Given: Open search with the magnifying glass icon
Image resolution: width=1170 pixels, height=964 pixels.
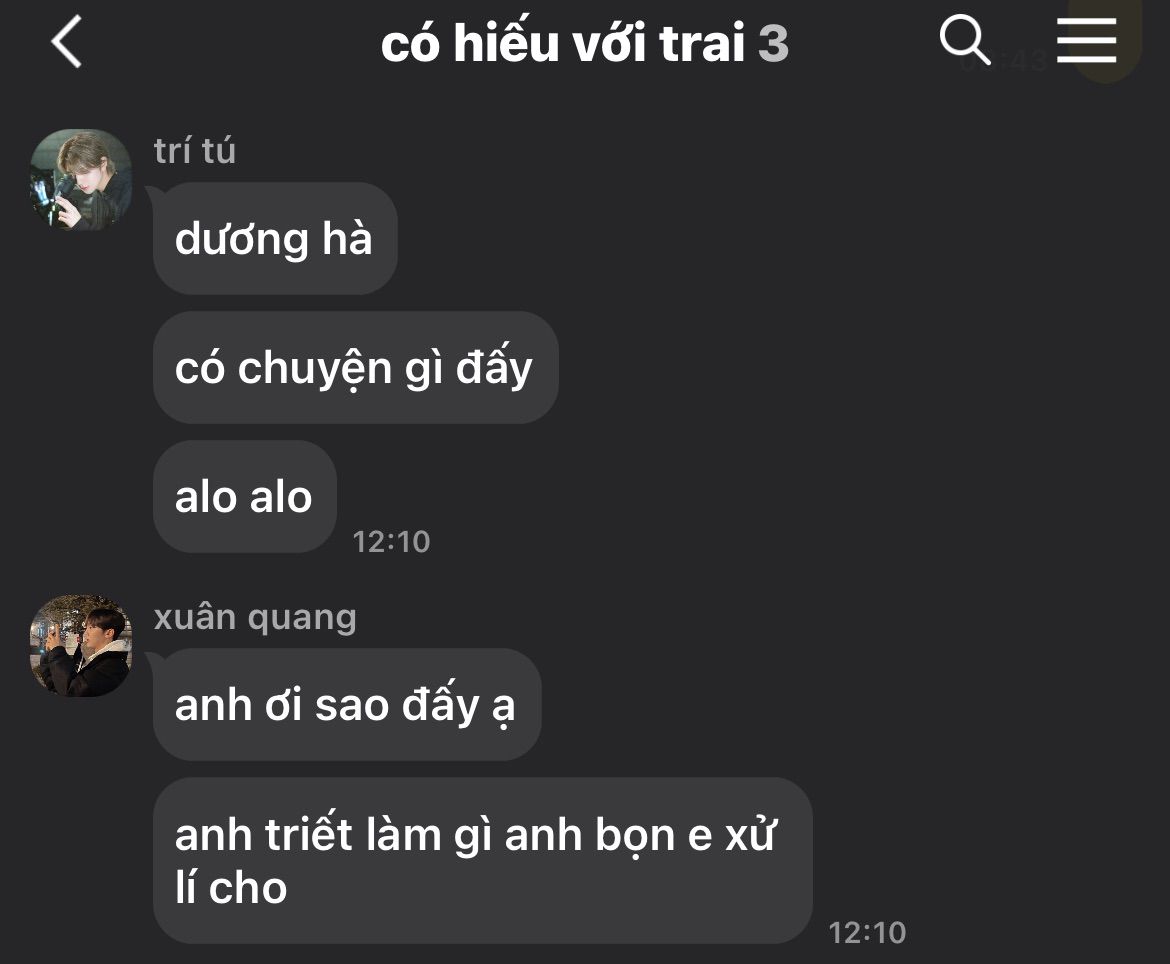Looking at the screenshot, I should click(965, 40).
